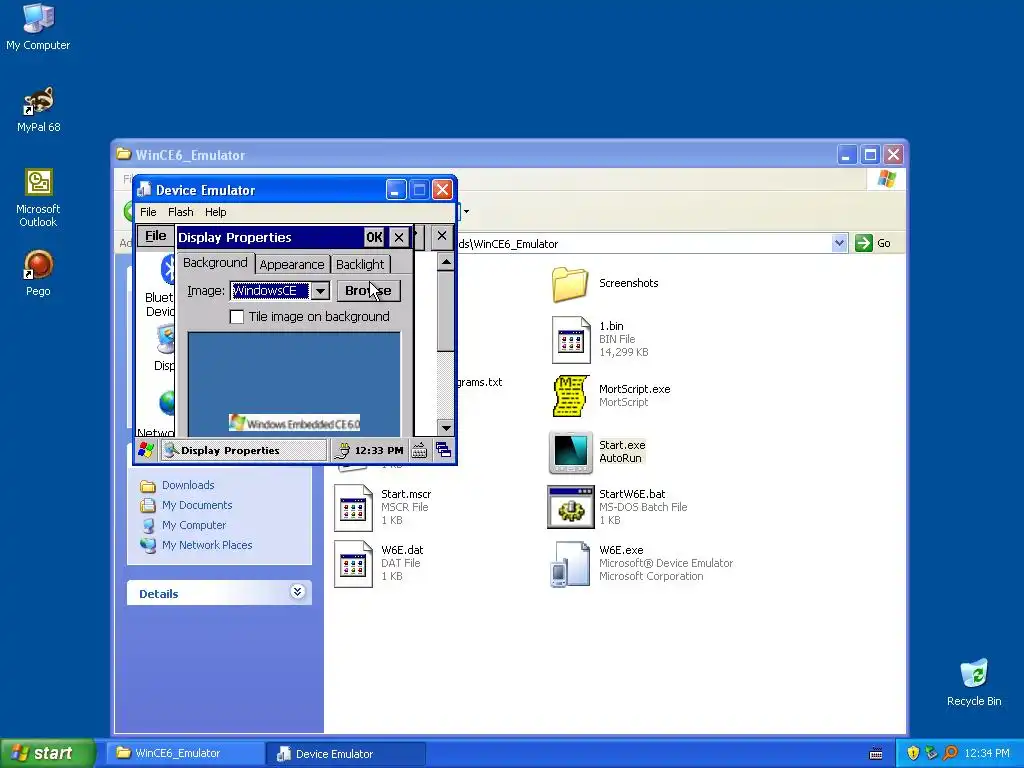Open the Windows CE Start flag button
The width and height of the screenshot is (1024, 768).
146,450
